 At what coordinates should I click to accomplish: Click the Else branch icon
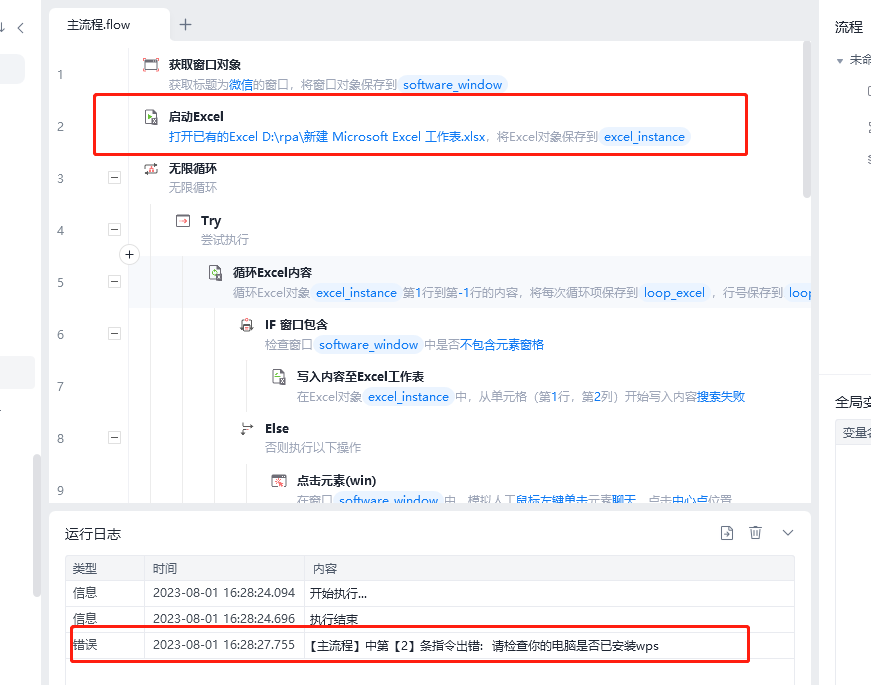(x=247, y=428)
